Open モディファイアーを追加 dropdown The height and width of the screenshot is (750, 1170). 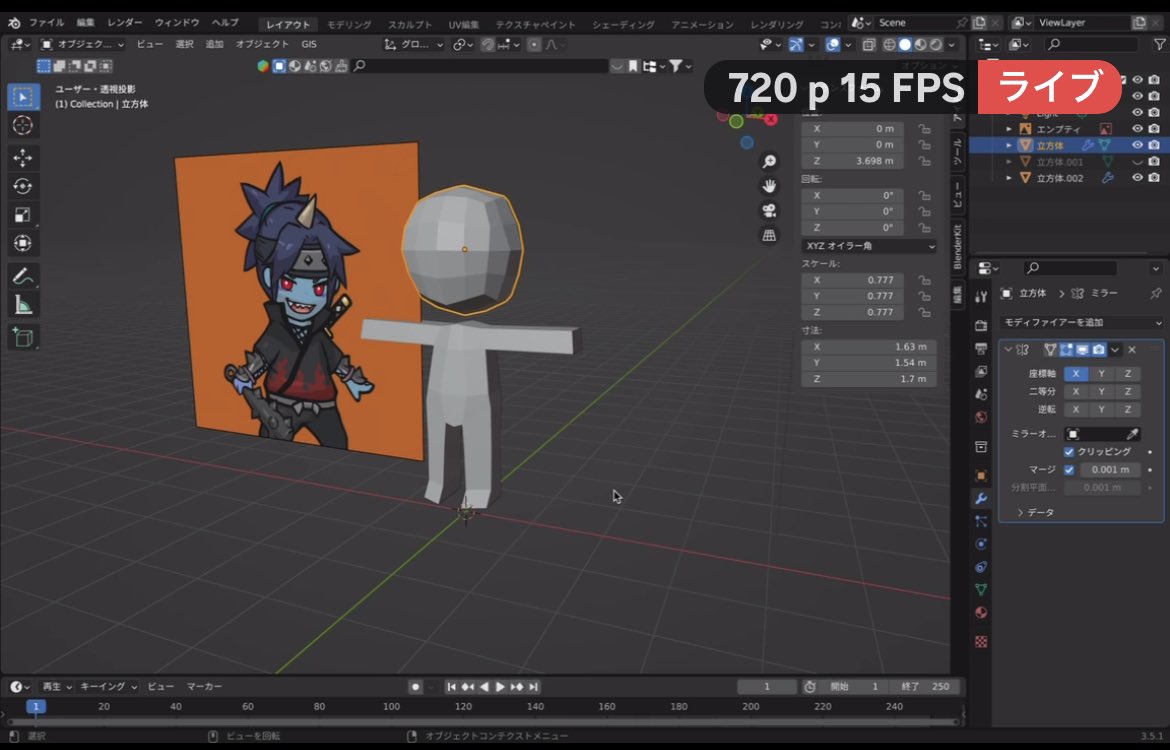pos(1081,322)
